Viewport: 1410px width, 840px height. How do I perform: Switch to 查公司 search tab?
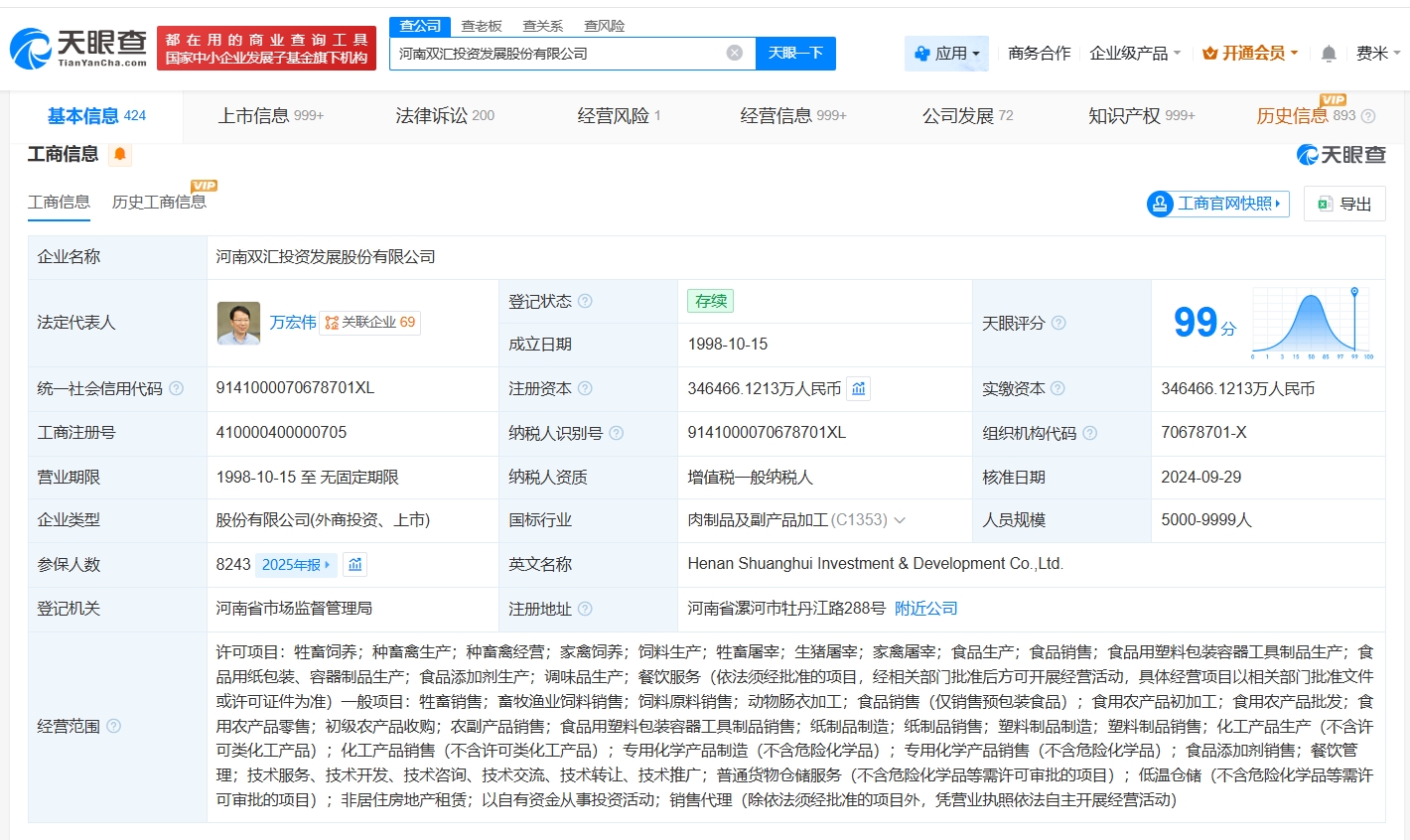point(420,26)
